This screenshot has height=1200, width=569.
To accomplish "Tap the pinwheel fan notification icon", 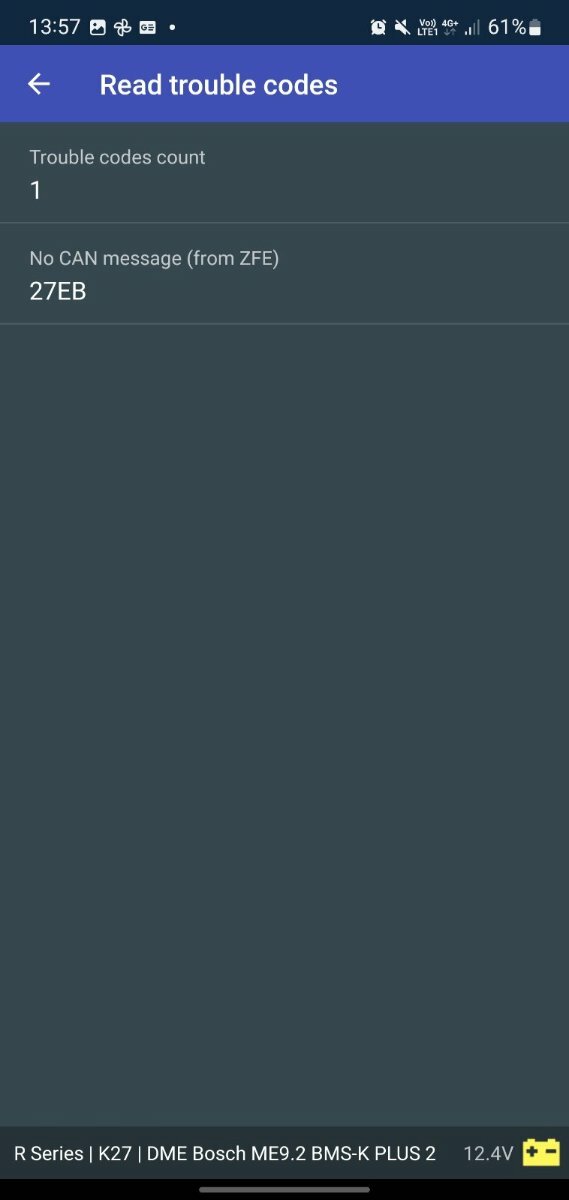I will pos(123,27).
